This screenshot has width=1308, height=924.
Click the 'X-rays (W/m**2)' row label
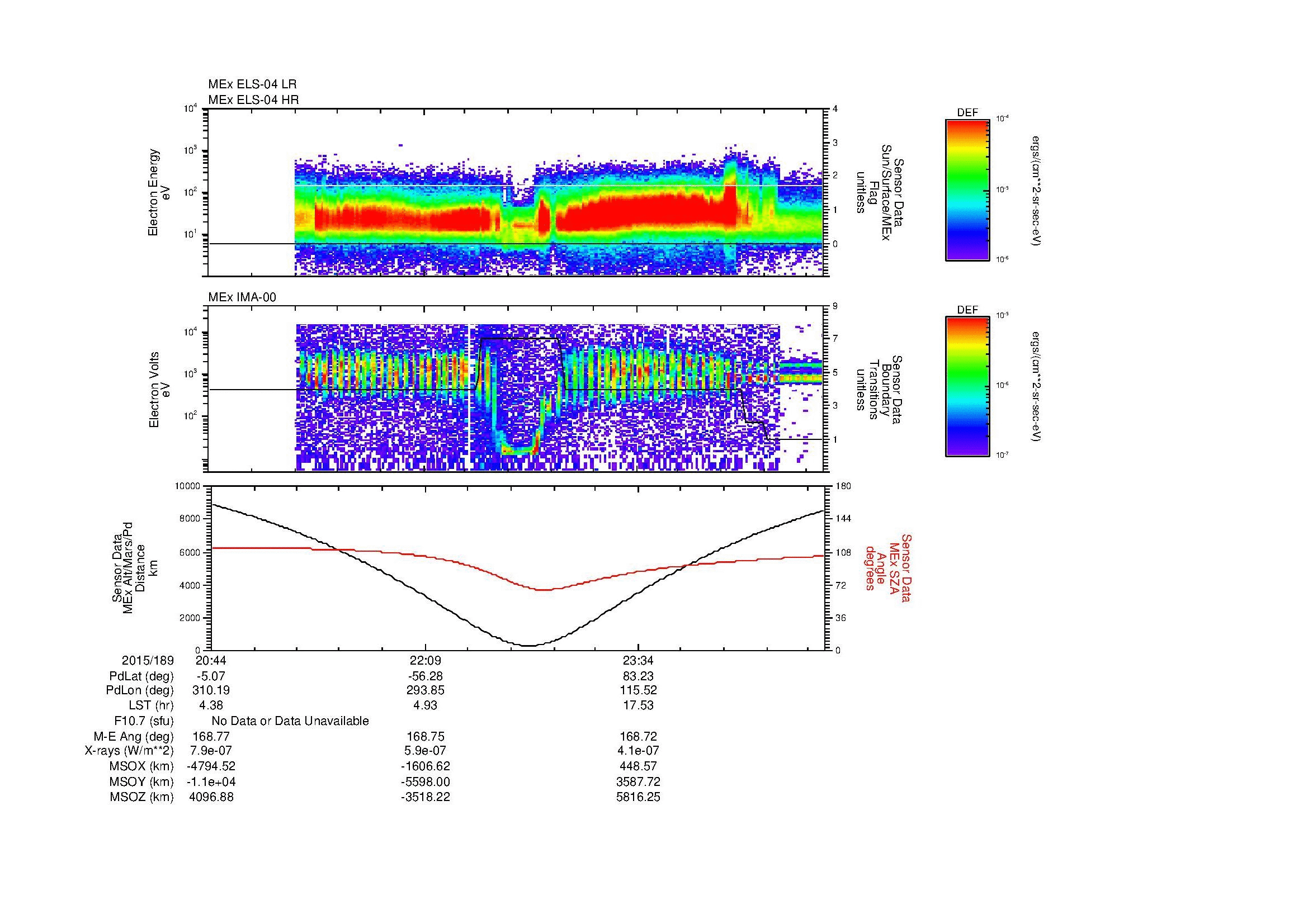coord(129,751)
